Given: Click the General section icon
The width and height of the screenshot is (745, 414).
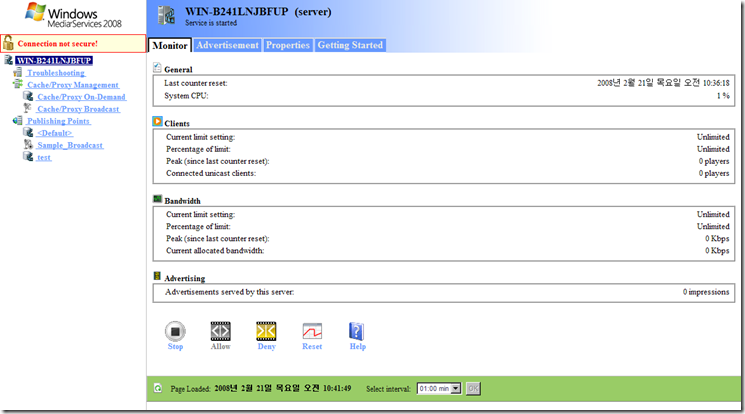Looking at the screenshot, I should click(157, 67).
